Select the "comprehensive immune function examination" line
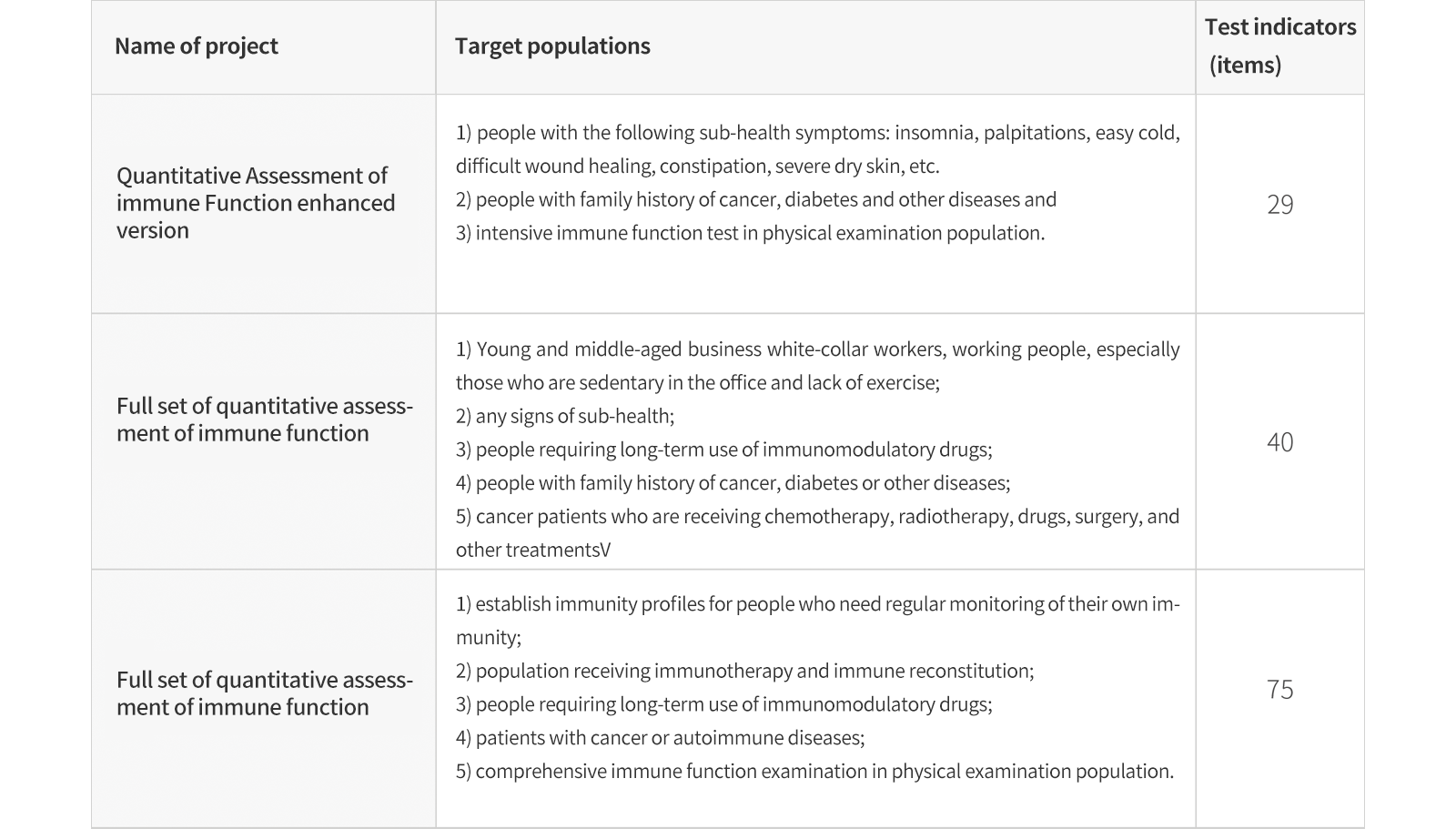 point(814,772)
